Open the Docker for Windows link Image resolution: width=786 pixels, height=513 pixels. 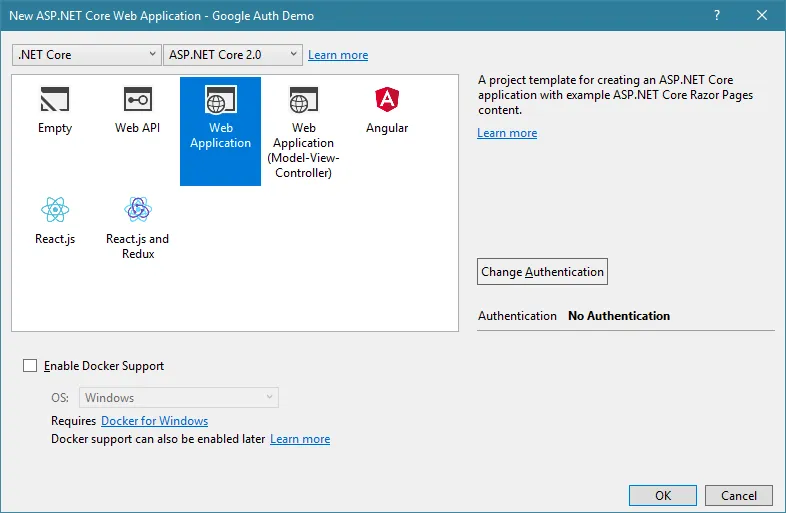154,421
